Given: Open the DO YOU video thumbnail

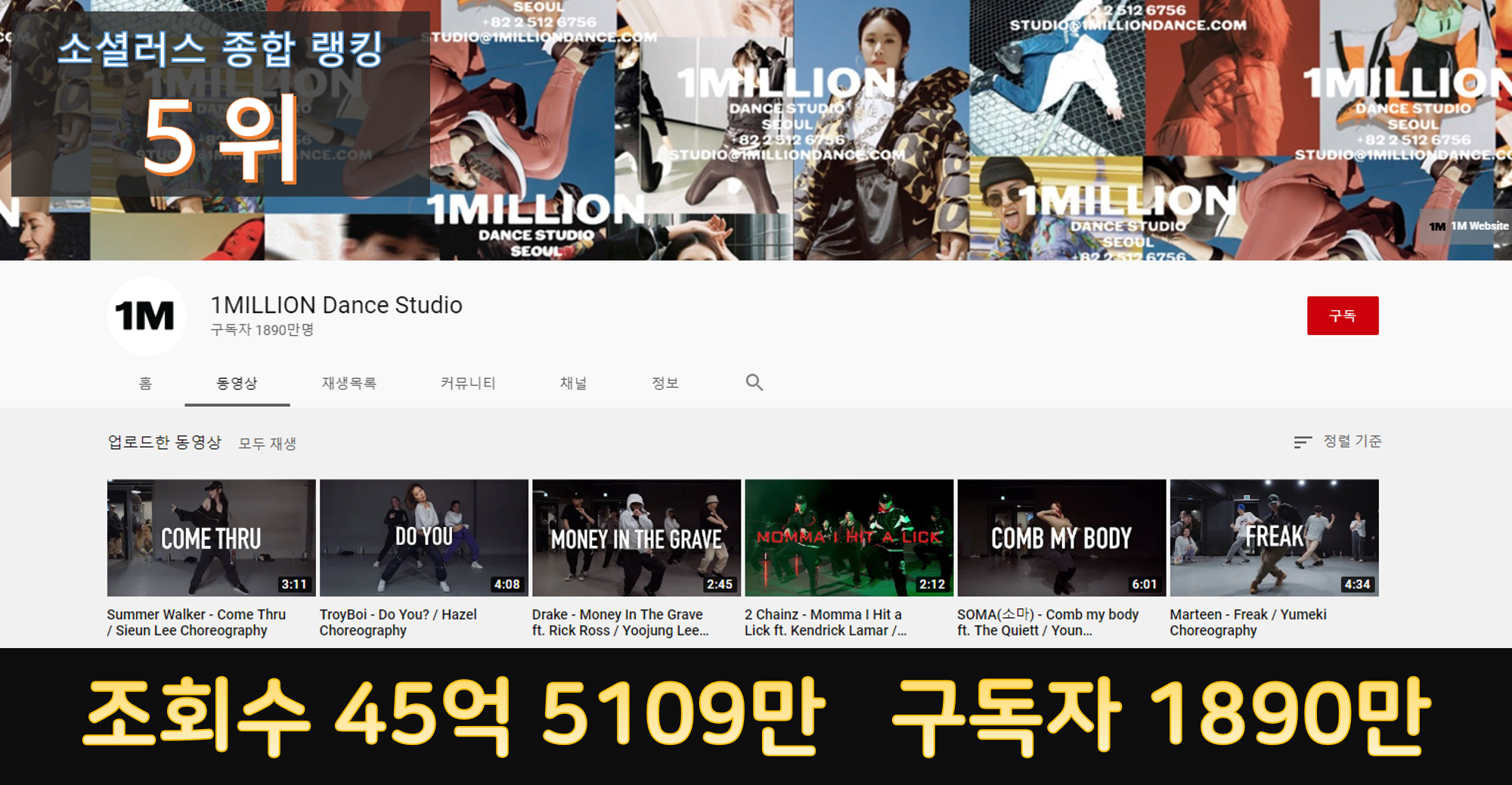Looking at the screenshot, I should point(424,538).
